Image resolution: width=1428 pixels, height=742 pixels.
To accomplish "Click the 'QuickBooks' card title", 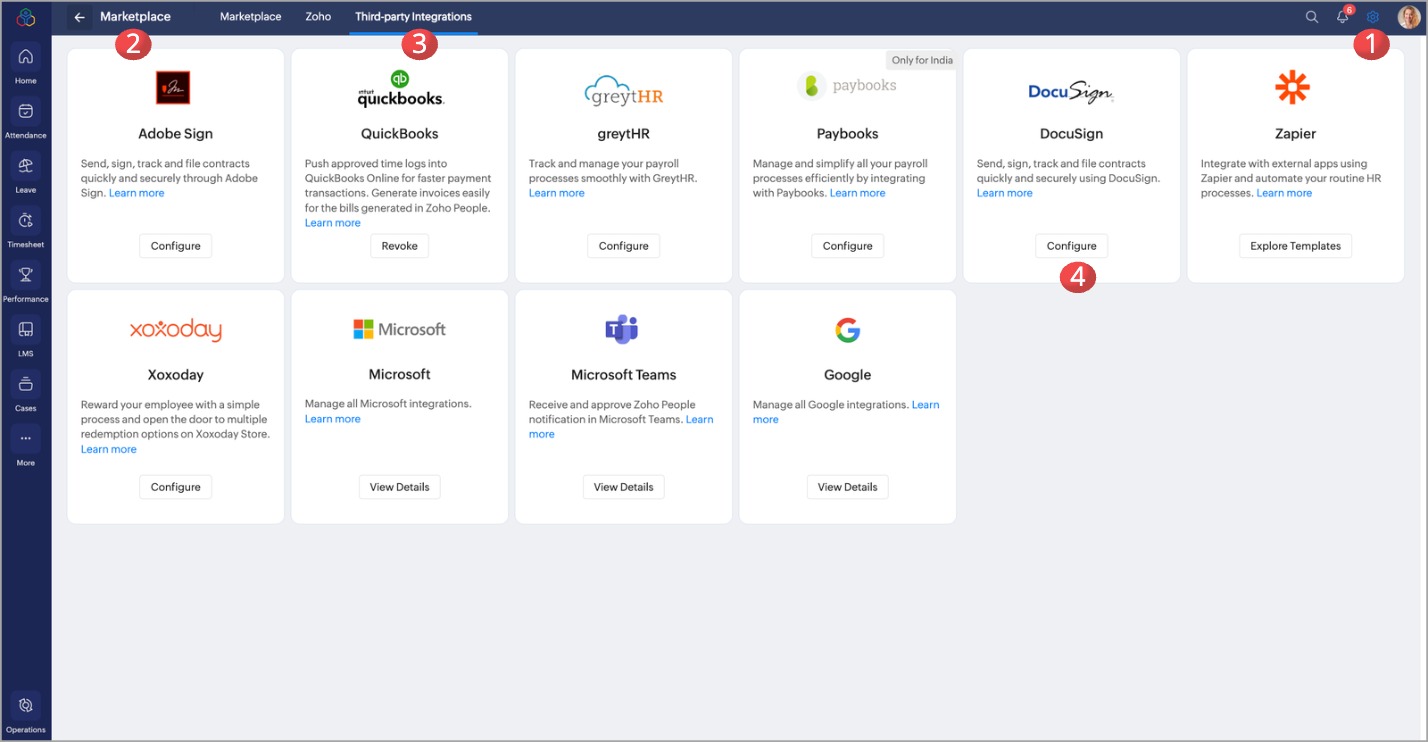I will click(400, 133).
